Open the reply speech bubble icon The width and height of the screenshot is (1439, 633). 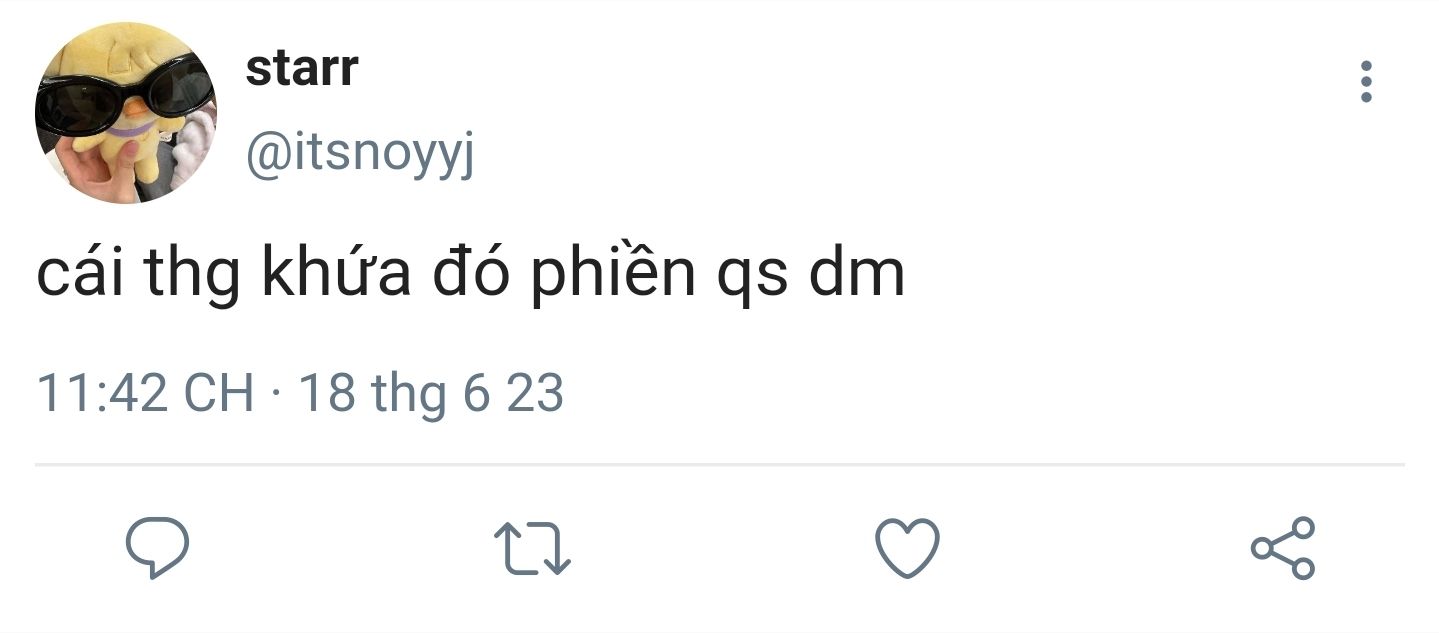157,548
